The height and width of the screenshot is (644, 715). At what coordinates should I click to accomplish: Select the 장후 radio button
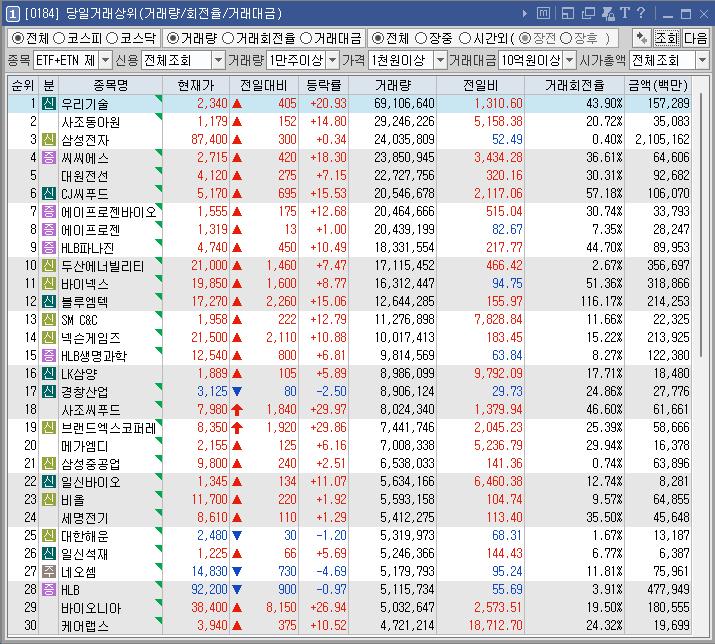tap(566, 38)
